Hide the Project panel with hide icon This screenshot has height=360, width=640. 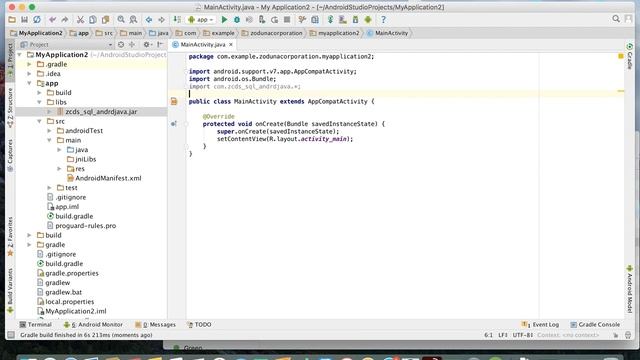[x=160, y=44]
